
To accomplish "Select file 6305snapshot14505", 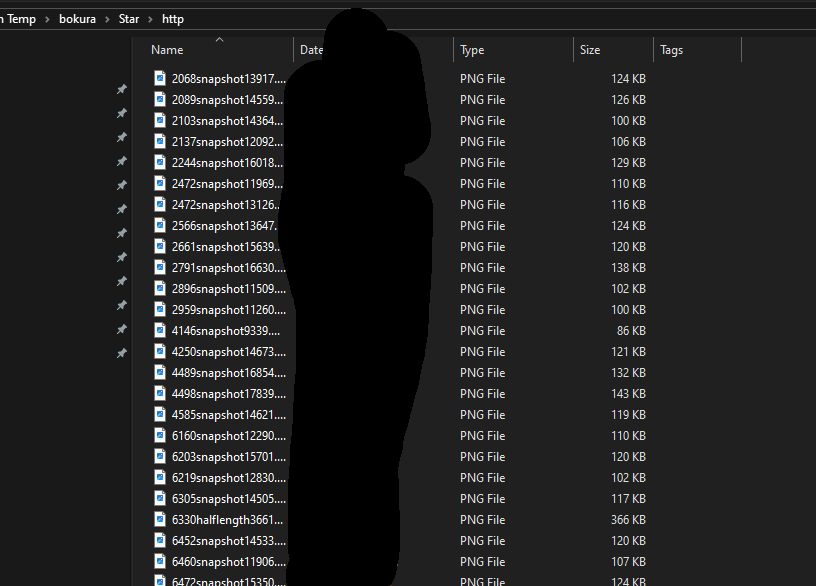I will [x=229, y=499].
